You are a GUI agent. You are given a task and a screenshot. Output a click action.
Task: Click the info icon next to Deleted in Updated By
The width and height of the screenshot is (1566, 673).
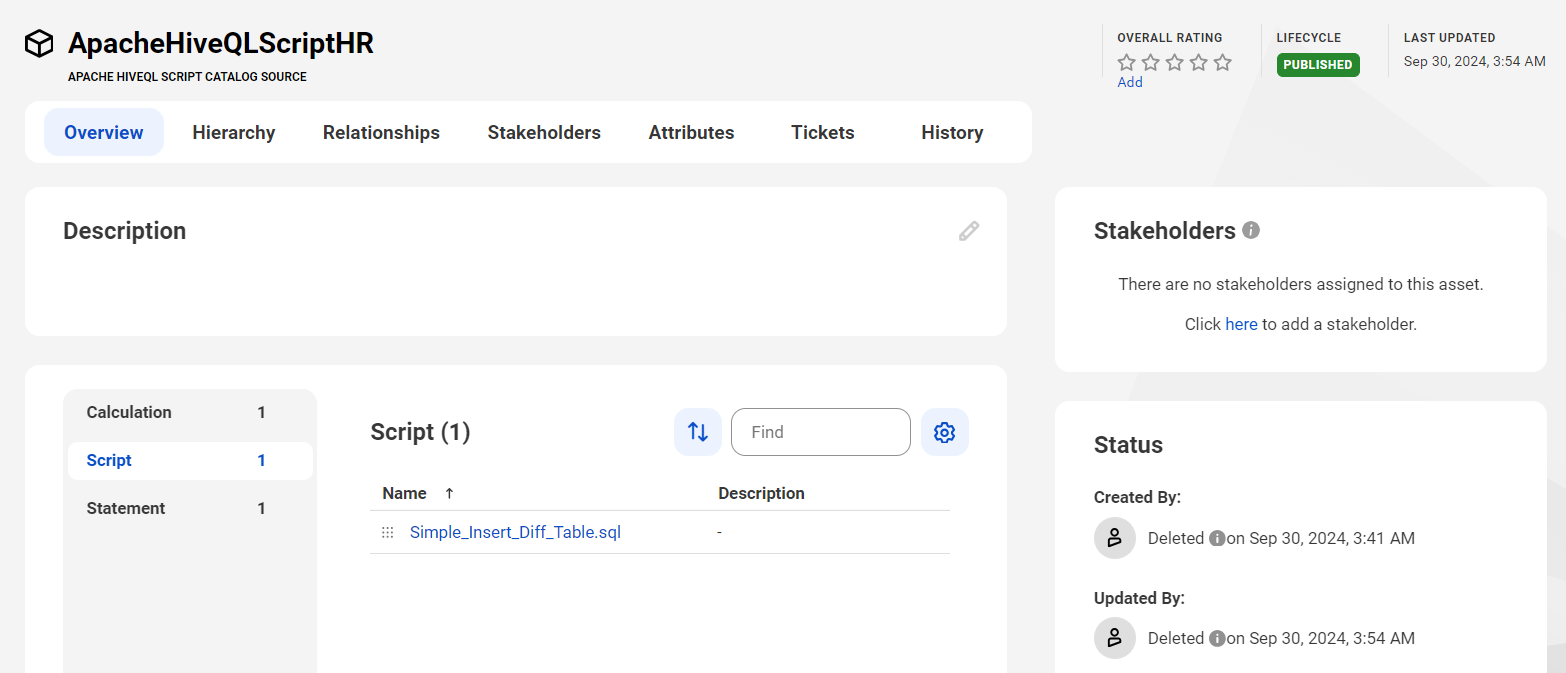(x=1217, y=638)
